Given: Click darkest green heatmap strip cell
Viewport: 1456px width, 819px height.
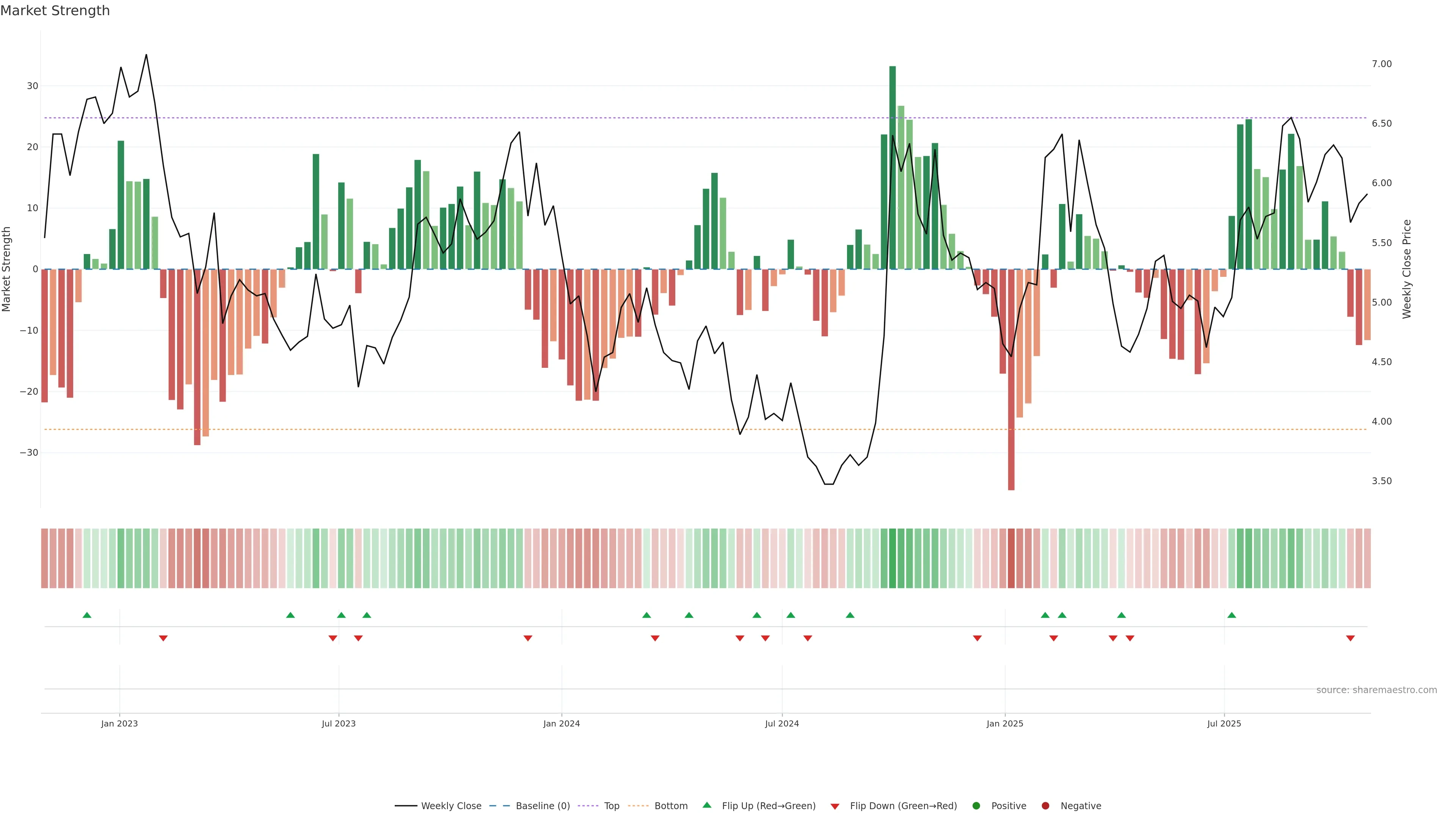Looking at the screenshot, I should point(893,559).
